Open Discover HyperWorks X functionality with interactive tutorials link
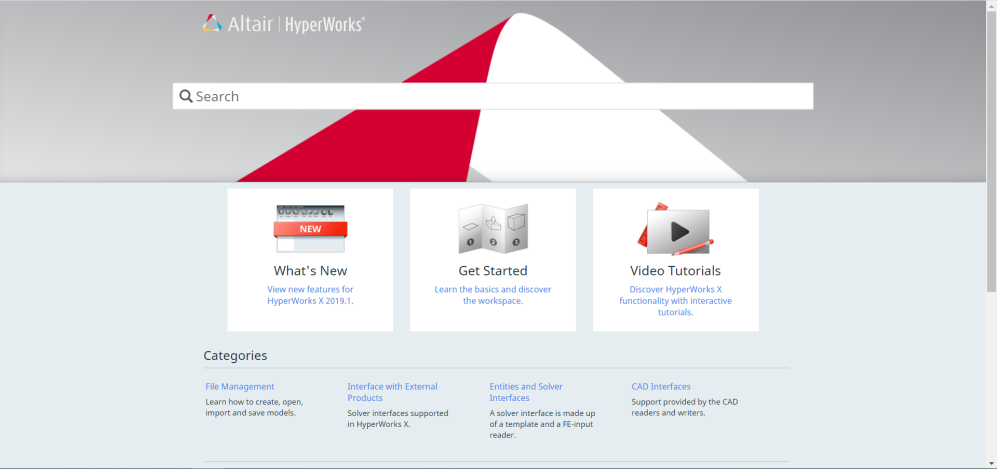Viewport: 997px width, 469px height. (675, 301)
